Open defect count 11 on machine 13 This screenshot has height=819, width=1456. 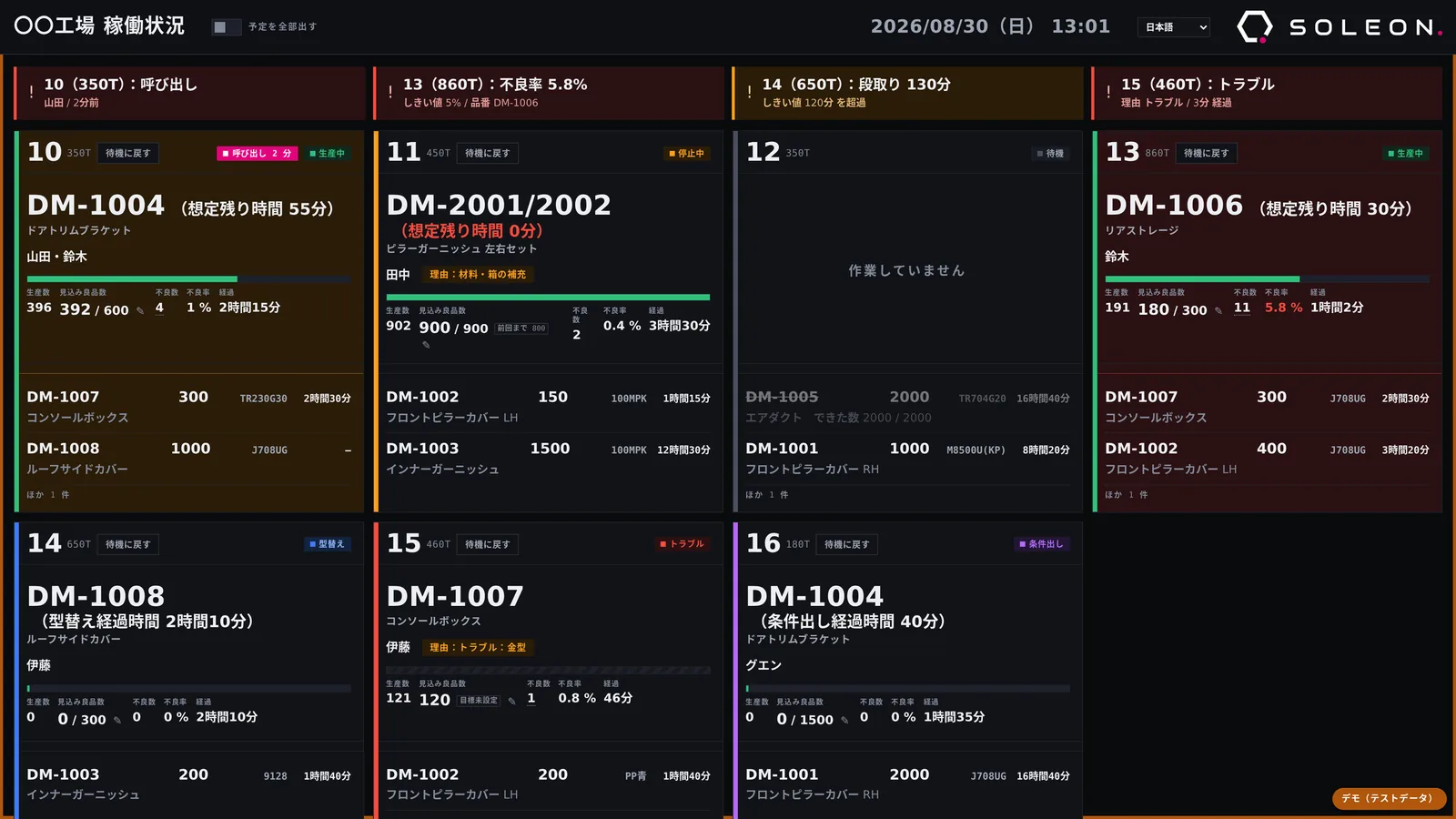click(1242, 308)
